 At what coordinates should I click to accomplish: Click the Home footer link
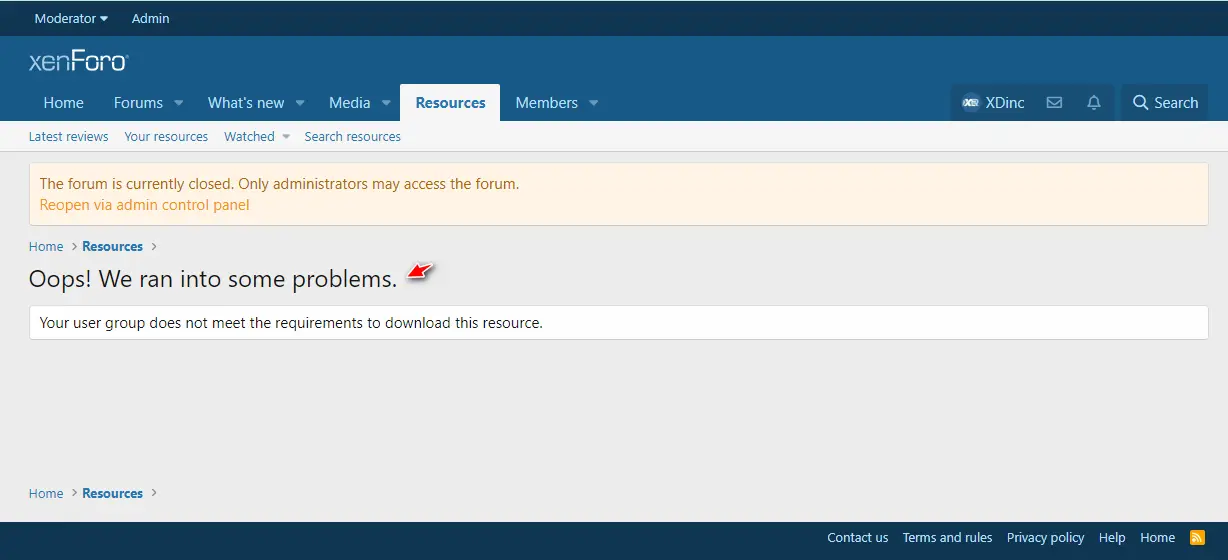click(x=1158, y=537)
